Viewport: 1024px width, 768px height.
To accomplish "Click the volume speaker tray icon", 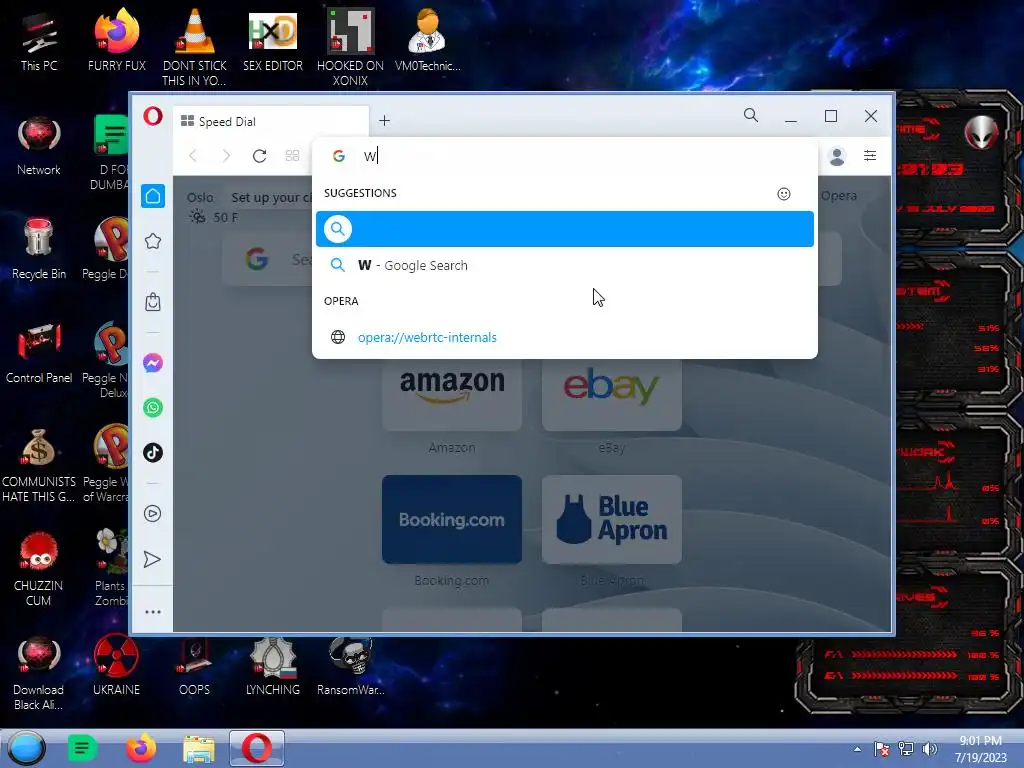I will [930, 749].
